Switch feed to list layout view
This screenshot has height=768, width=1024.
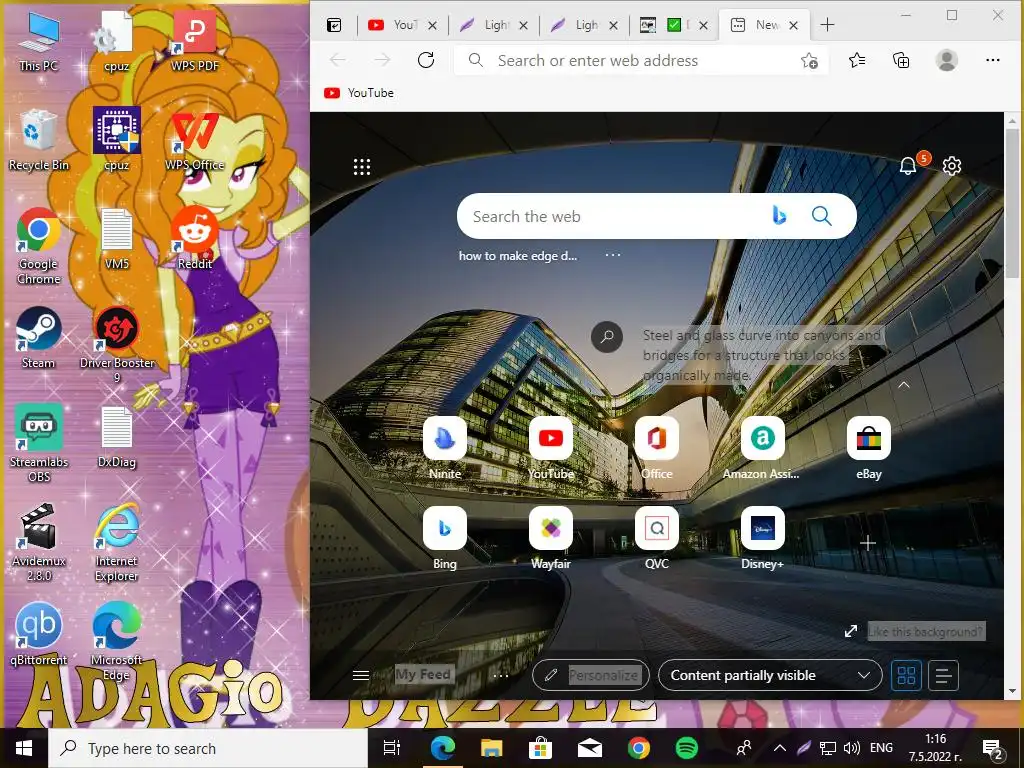coord(943,675)
